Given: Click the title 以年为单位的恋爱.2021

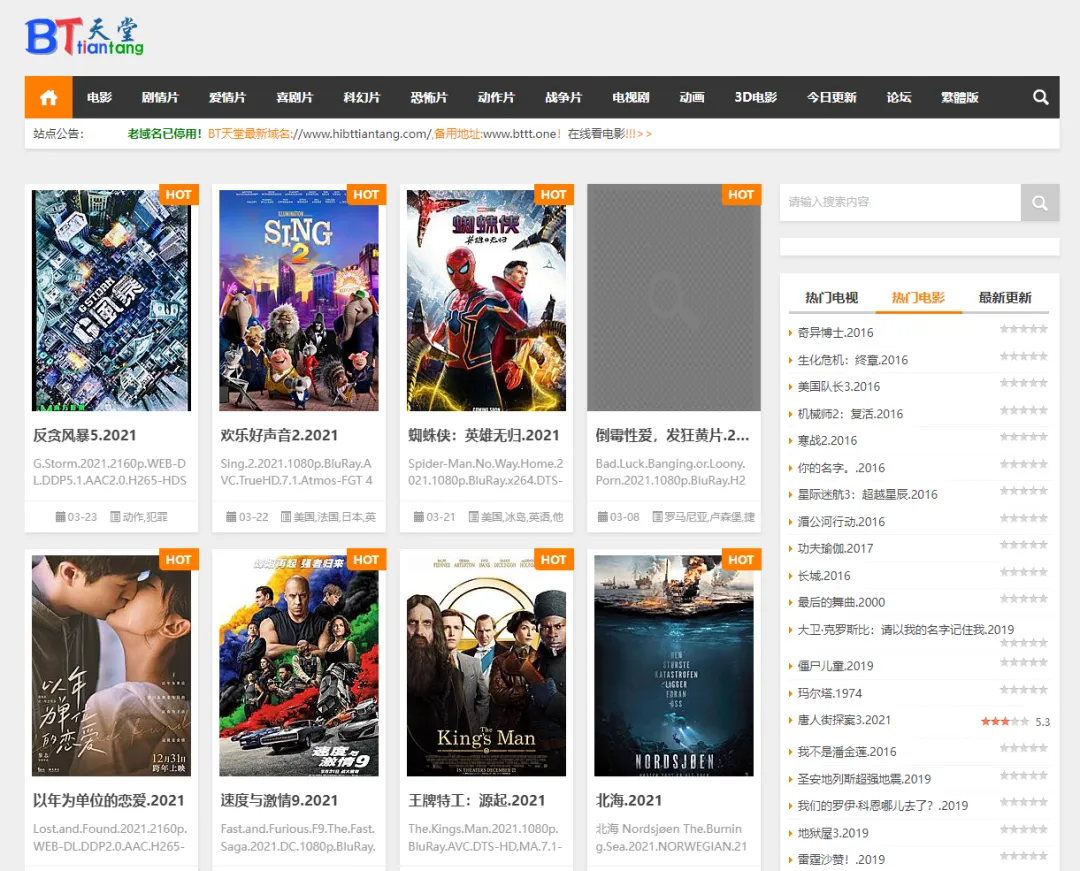Looking at the screenshot, I should (109, 800).
